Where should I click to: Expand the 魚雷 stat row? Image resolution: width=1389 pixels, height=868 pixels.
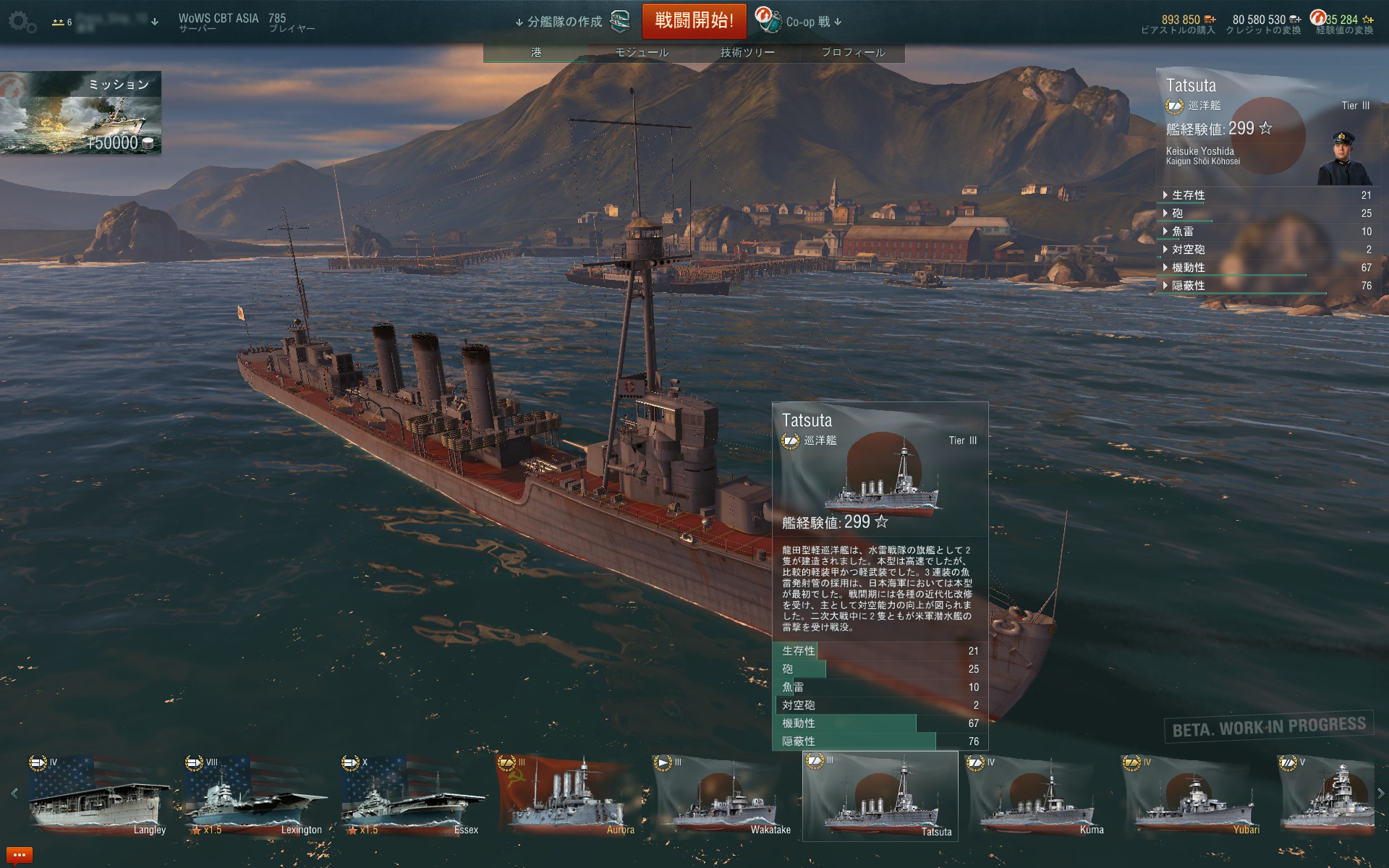tap(1267, 231)
